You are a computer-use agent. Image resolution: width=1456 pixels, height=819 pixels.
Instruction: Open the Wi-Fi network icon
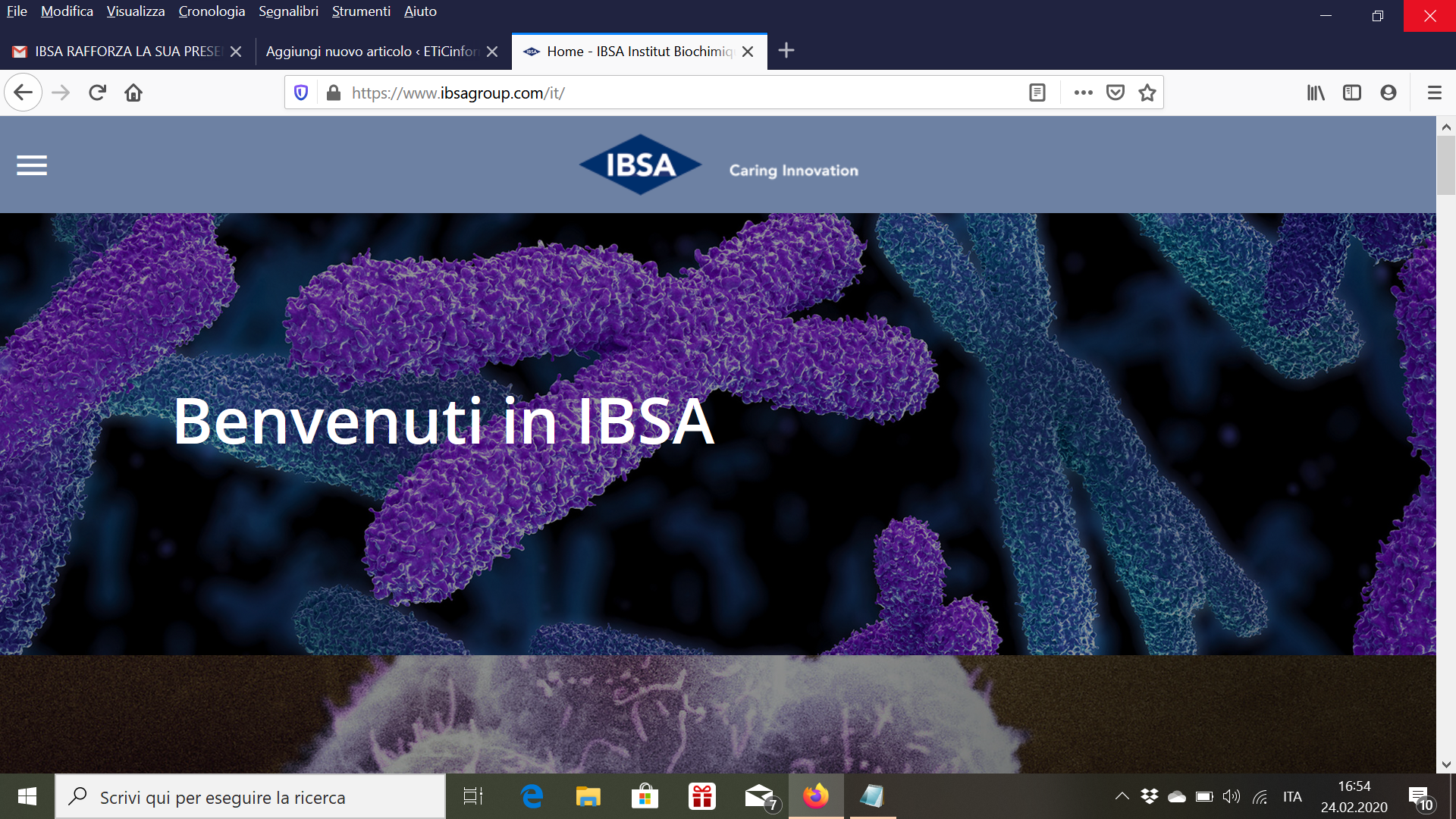pyautogui.click(x=1260, y=796)
